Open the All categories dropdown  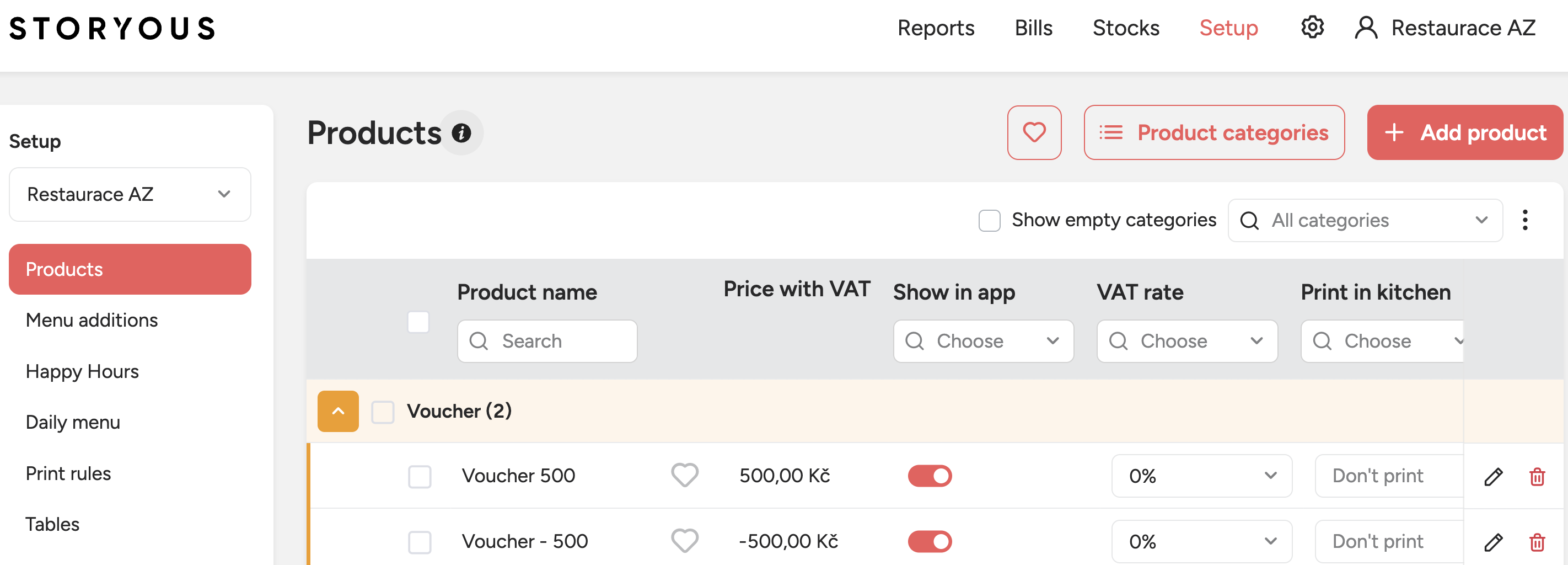(1365, 220)
